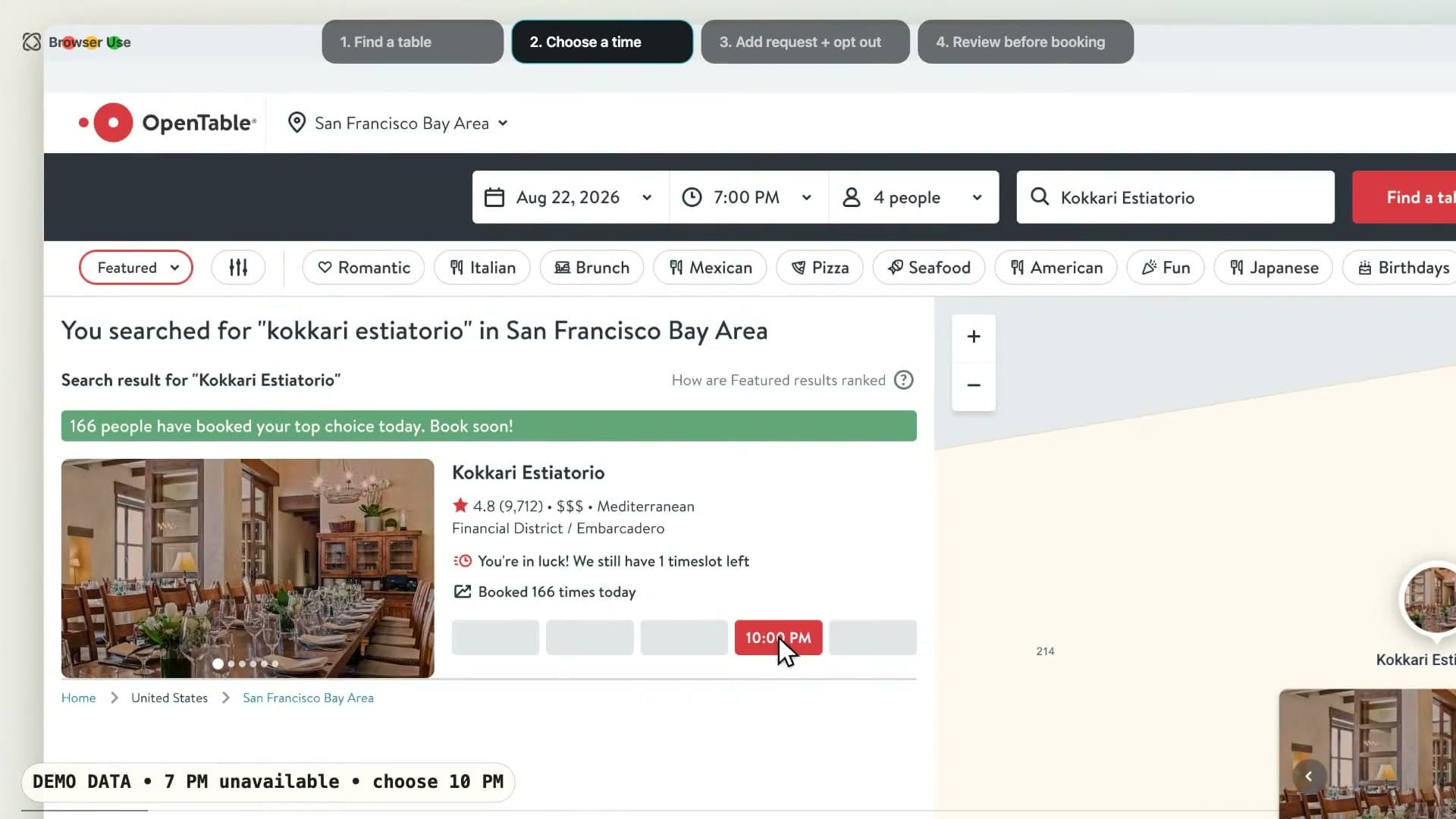This screenshot has height=819, width=1456.
Task: Toggle the Fun filter chip
Action: (1166, 267)
